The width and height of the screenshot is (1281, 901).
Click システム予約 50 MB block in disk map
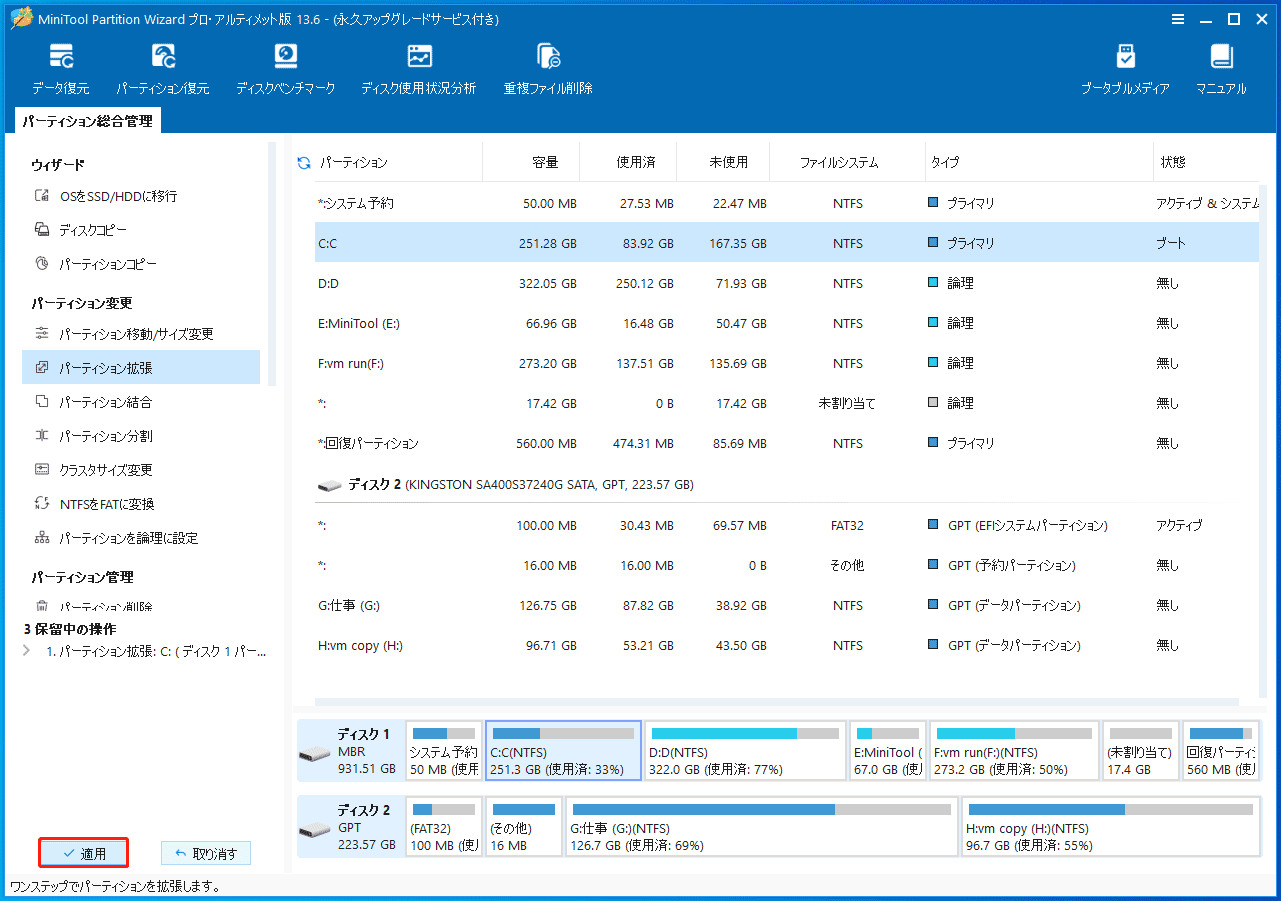tap(444, 750)
